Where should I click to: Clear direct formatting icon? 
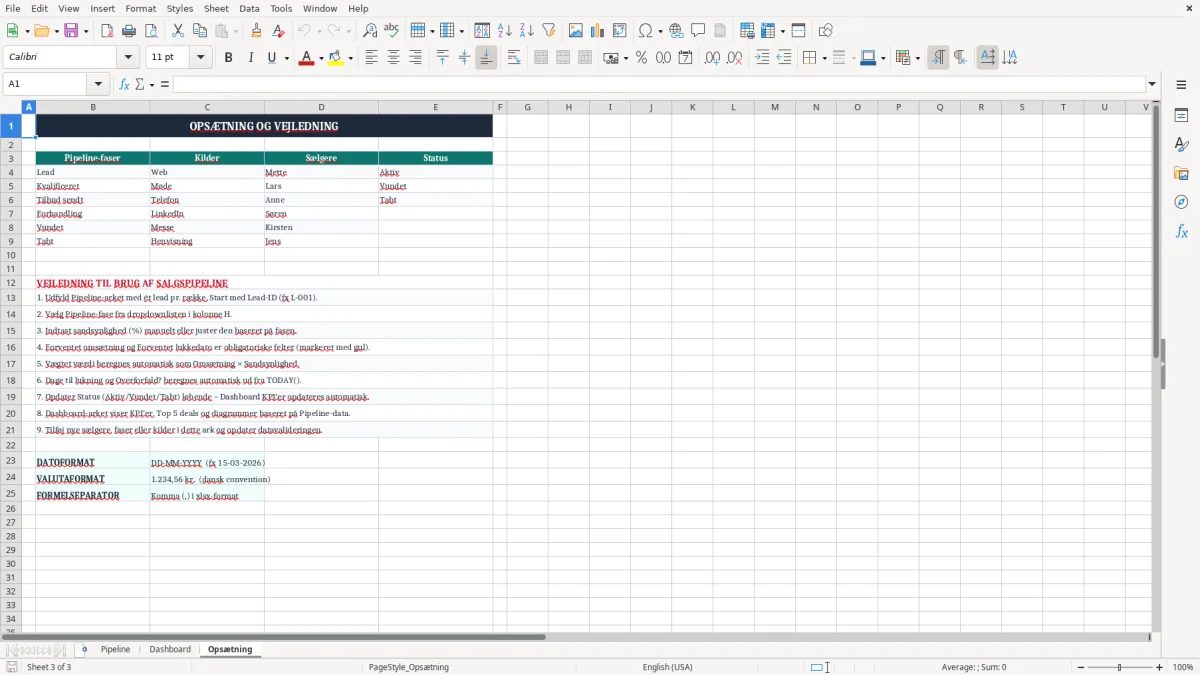(x=278, y=31)
